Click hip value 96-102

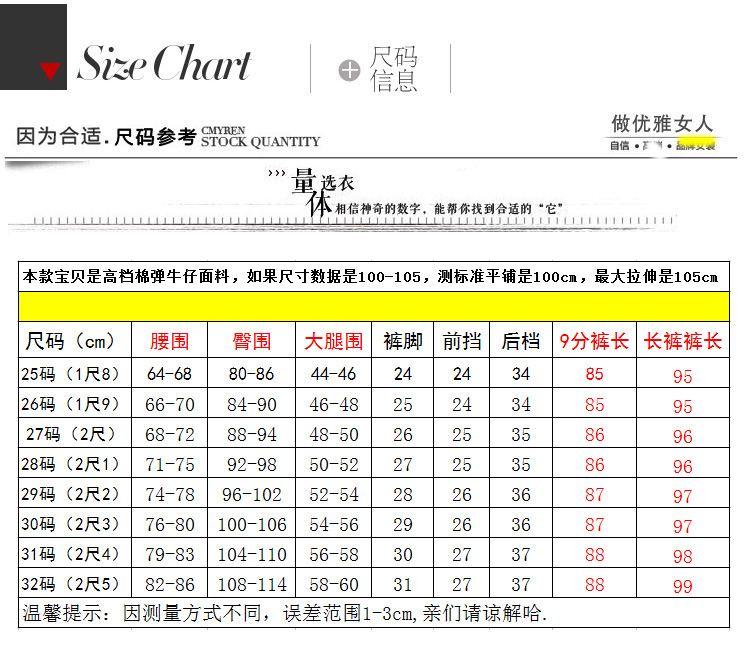[252, 495]
